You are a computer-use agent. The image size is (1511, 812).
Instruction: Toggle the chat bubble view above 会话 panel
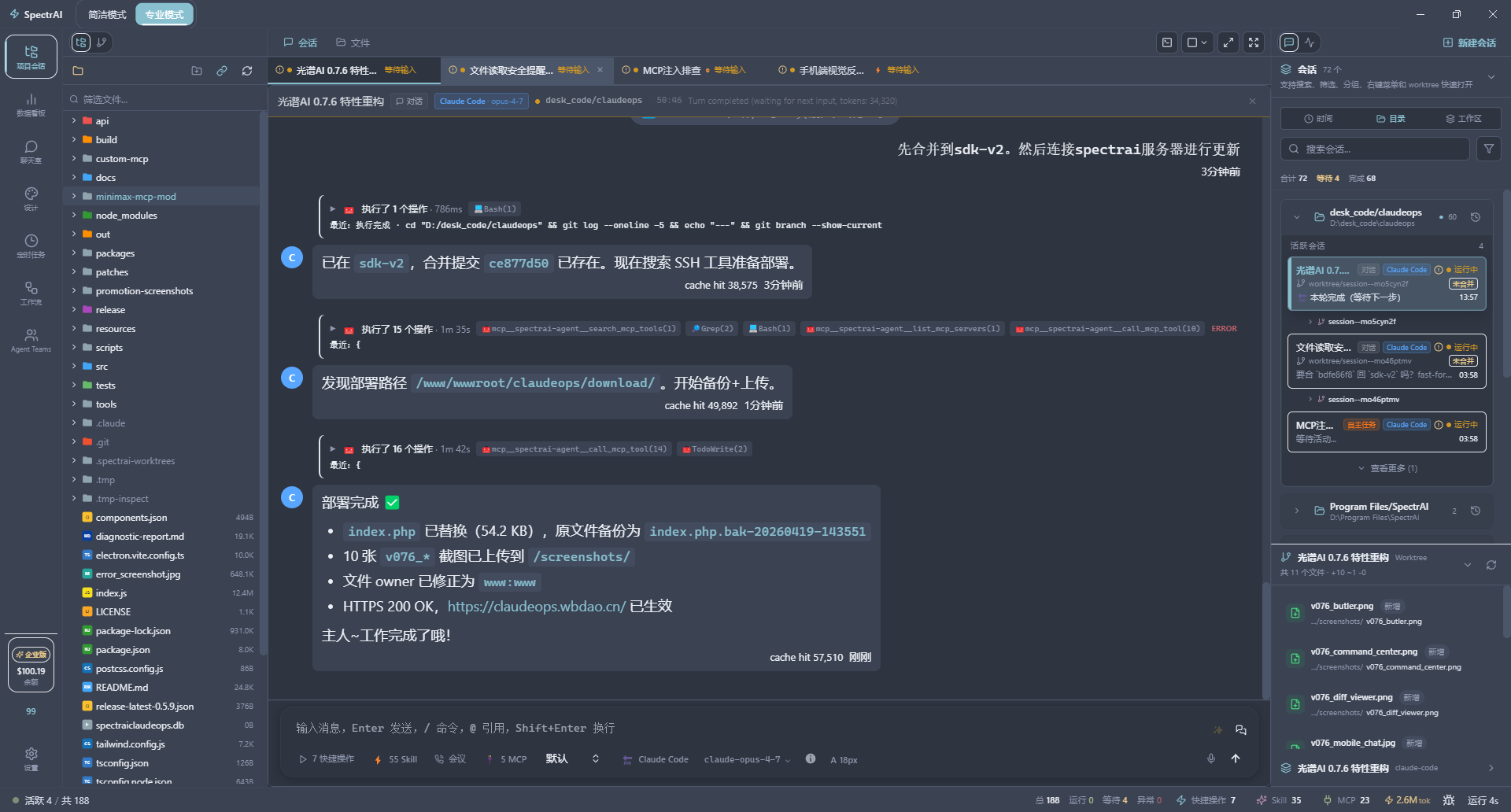pyautogui.click(x=1288, y=42)
